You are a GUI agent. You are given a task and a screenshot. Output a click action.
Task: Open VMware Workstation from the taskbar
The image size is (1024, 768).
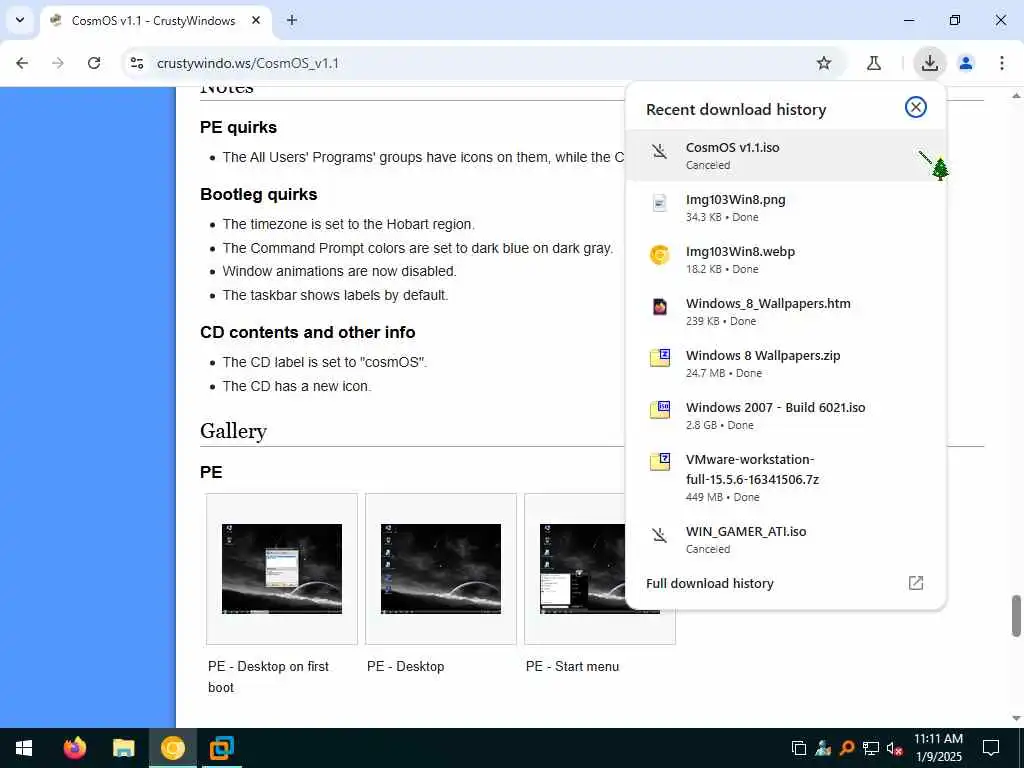[x=221, y=748]
